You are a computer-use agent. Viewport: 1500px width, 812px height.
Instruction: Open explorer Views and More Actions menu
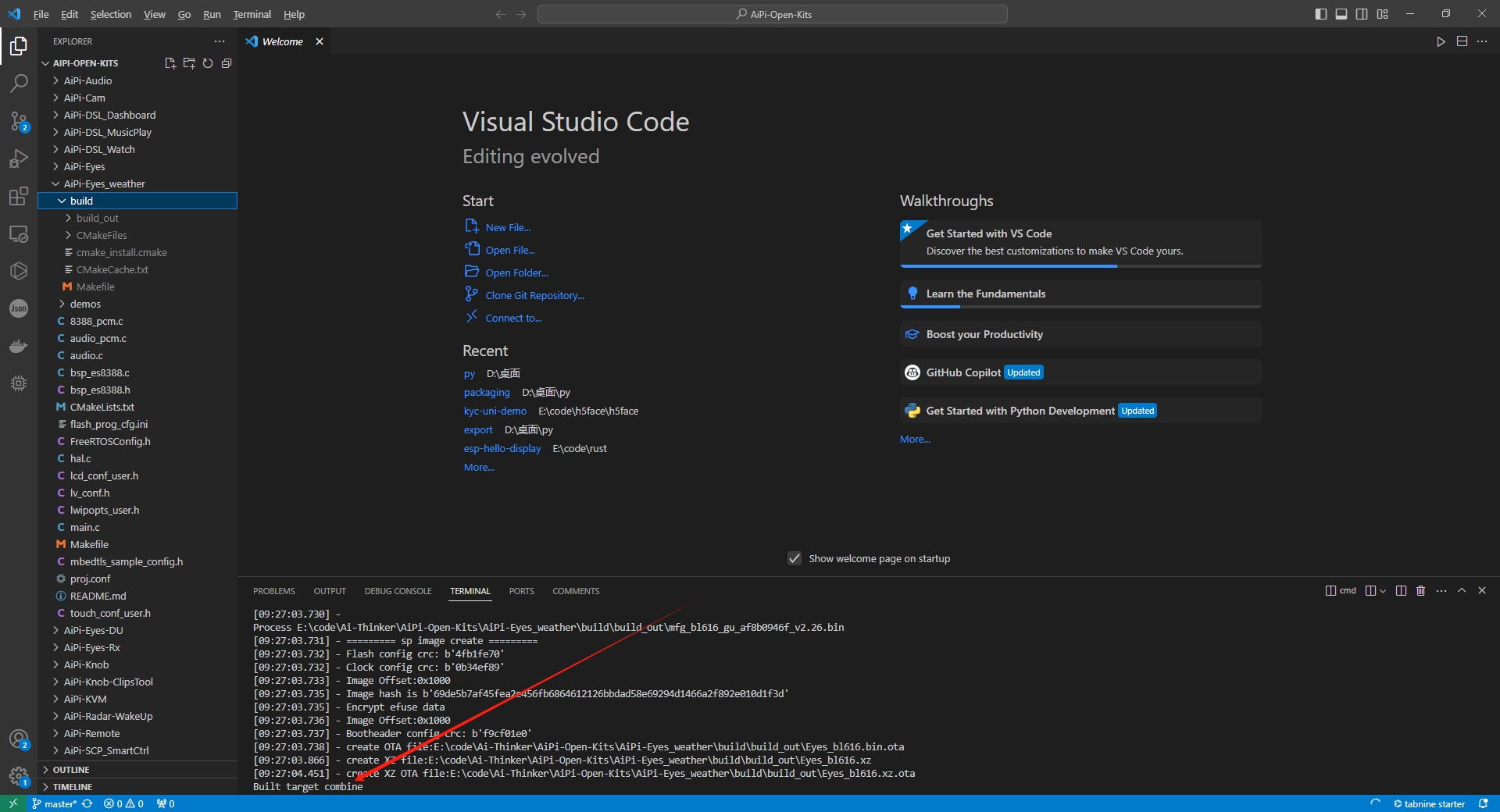[220, 41]
